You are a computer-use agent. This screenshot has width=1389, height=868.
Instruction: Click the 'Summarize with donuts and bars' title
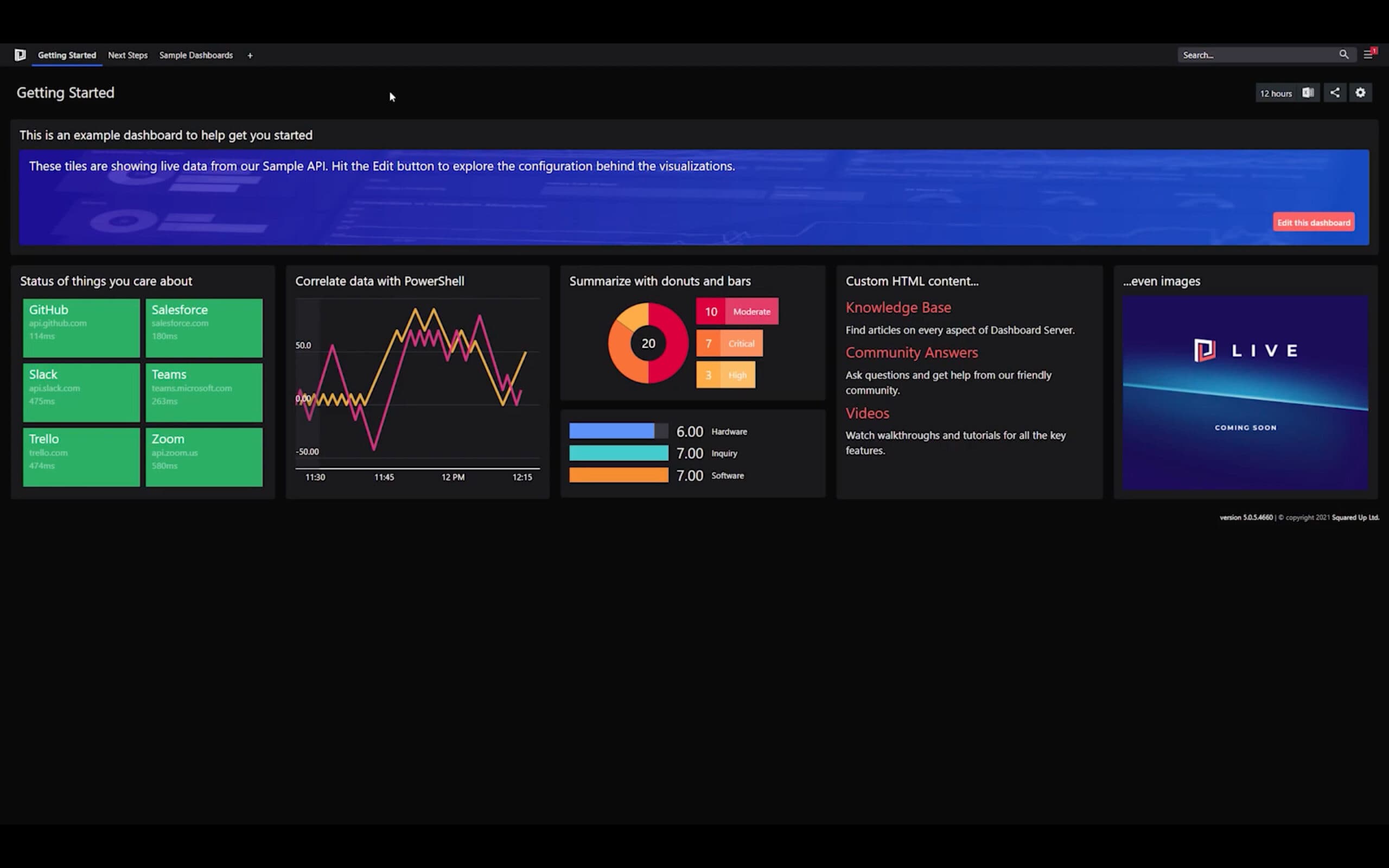(659, 282)
